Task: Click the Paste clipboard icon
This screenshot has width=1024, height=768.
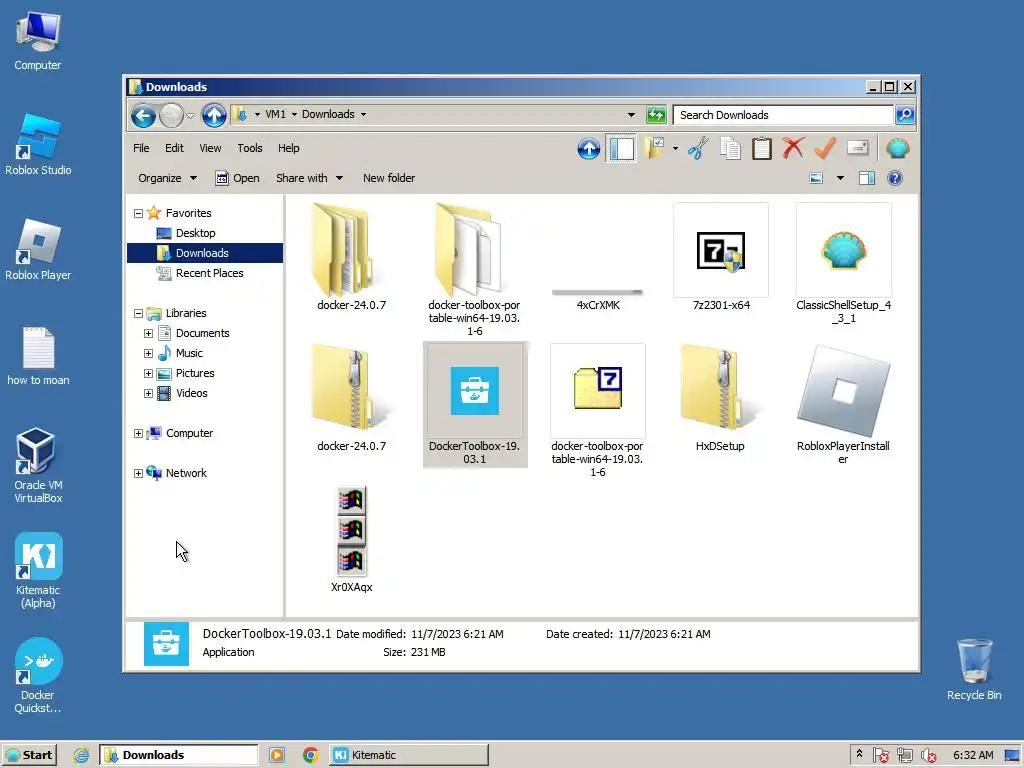Action: (x=761, y=149)
